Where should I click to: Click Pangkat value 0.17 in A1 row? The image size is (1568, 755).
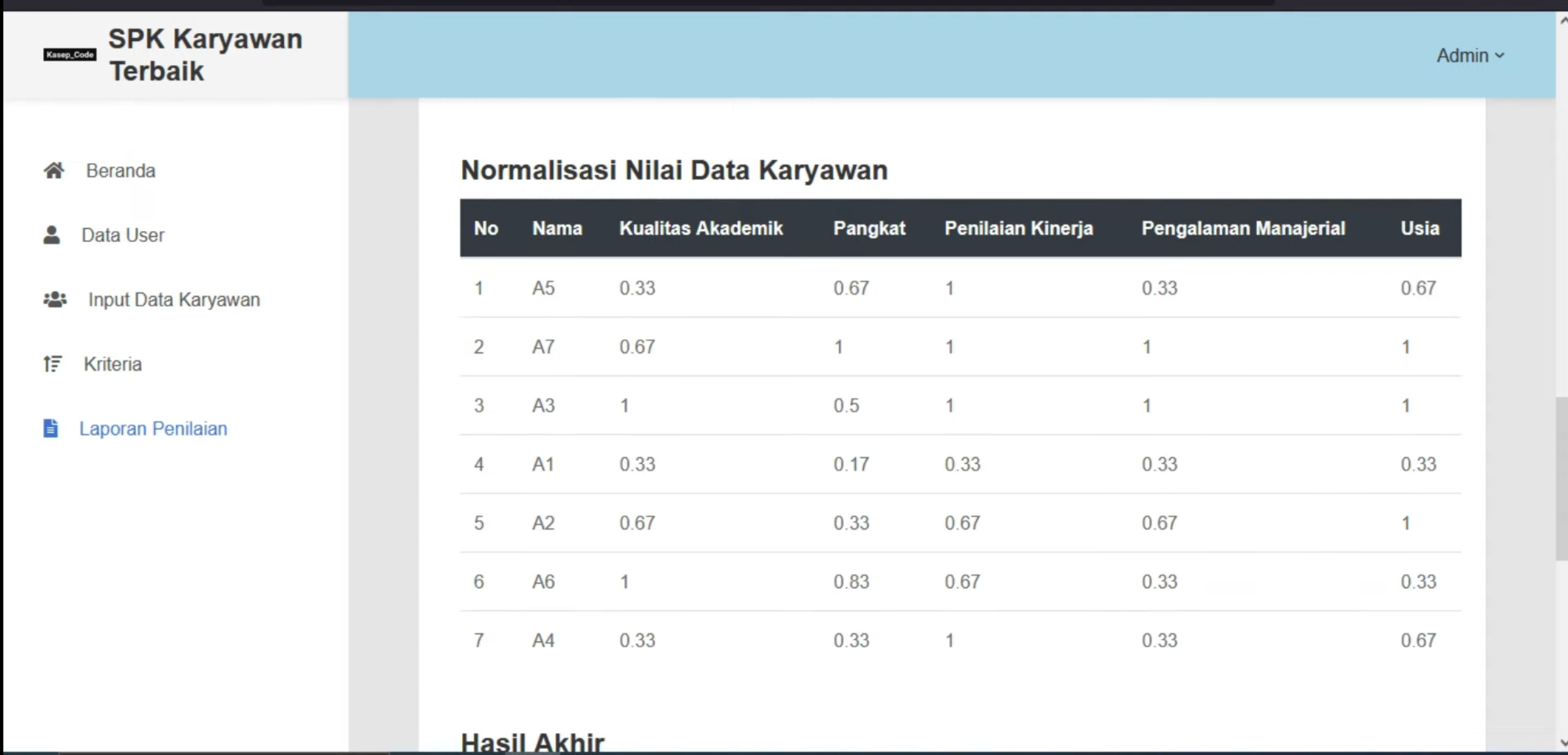pyautogui.click(x=851, y=464)
